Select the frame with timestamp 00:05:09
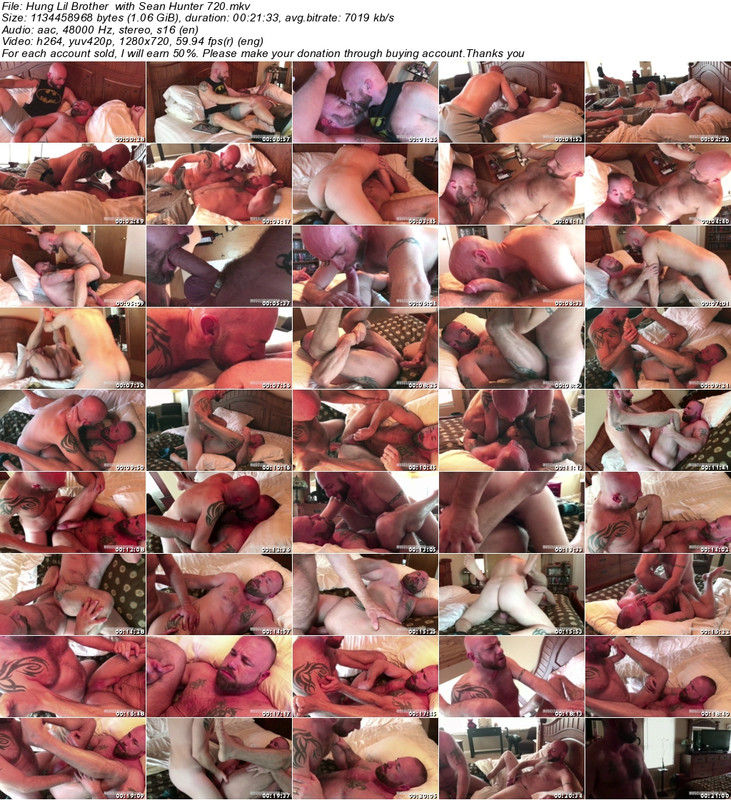 point(73,266)
